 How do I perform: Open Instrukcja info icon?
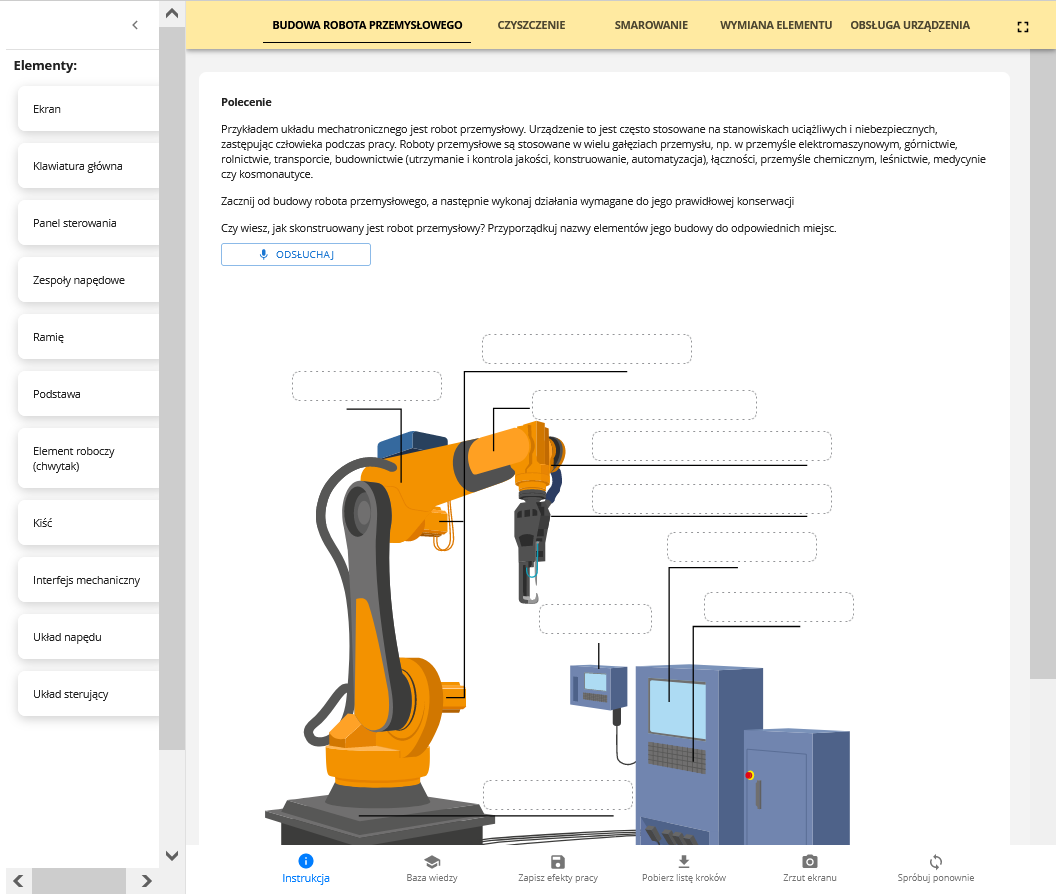click(306, 861)
